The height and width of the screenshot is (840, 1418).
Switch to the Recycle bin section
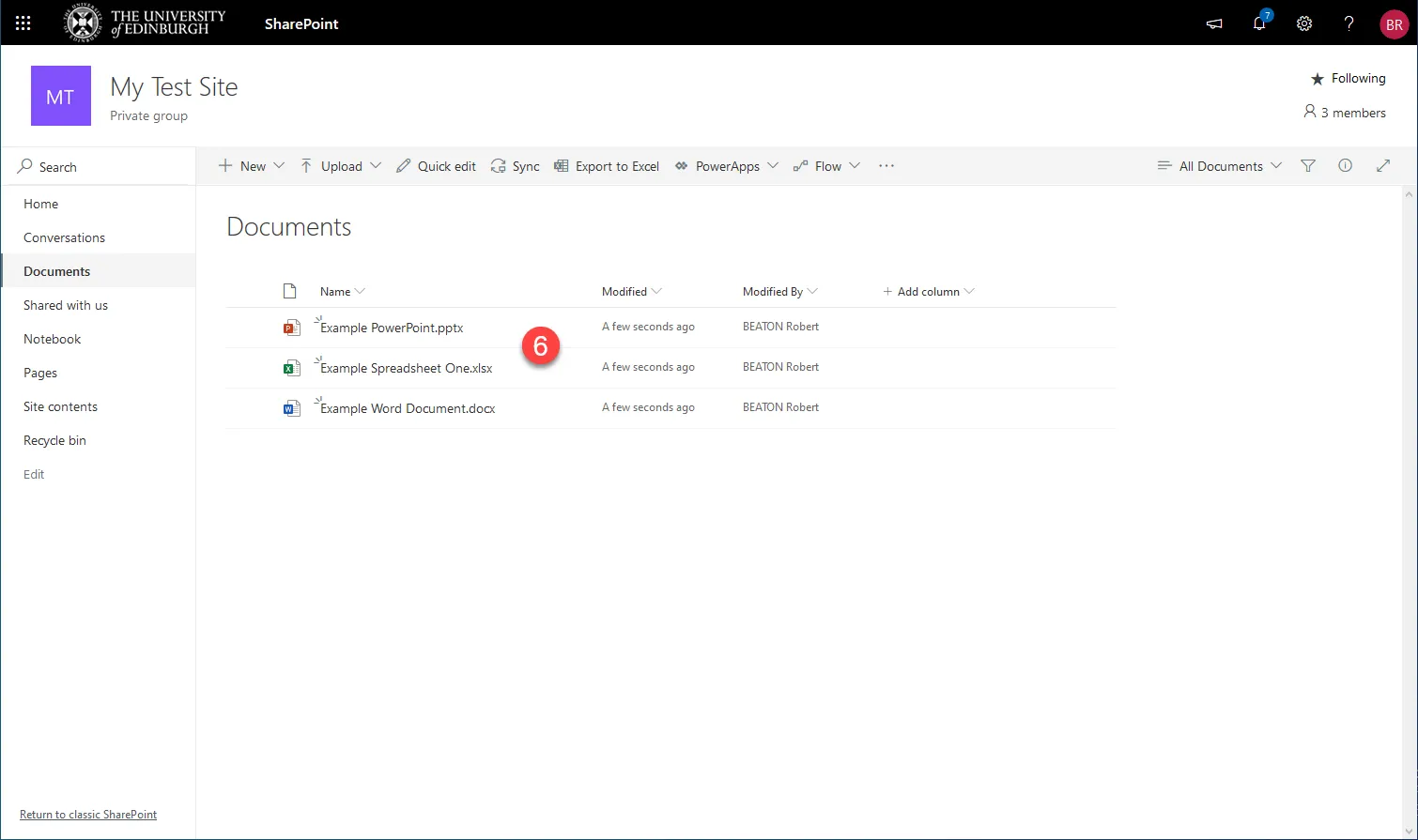pos(54,439)
